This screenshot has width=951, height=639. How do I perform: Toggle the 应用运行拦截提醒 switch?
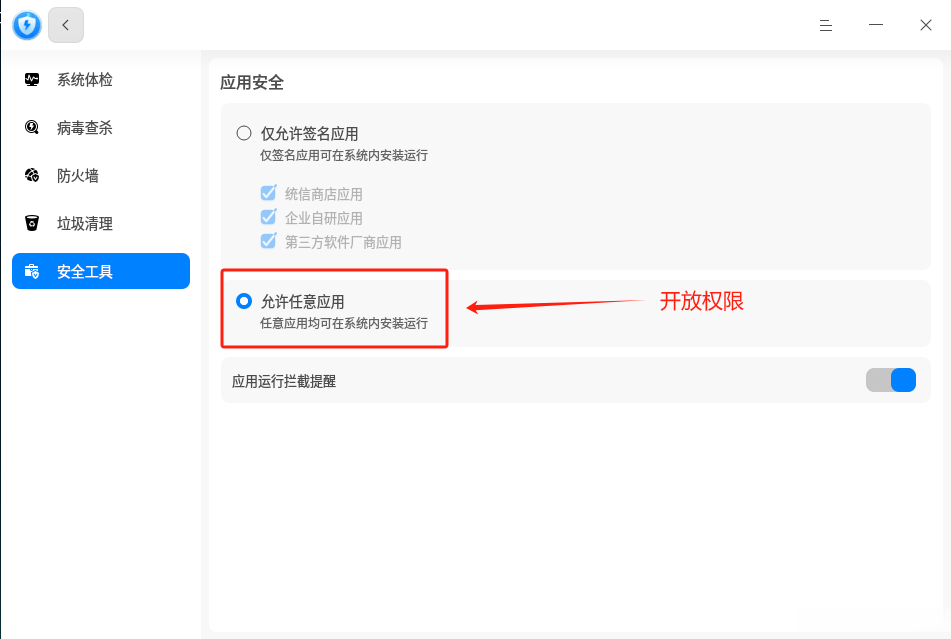click(890, 380)
